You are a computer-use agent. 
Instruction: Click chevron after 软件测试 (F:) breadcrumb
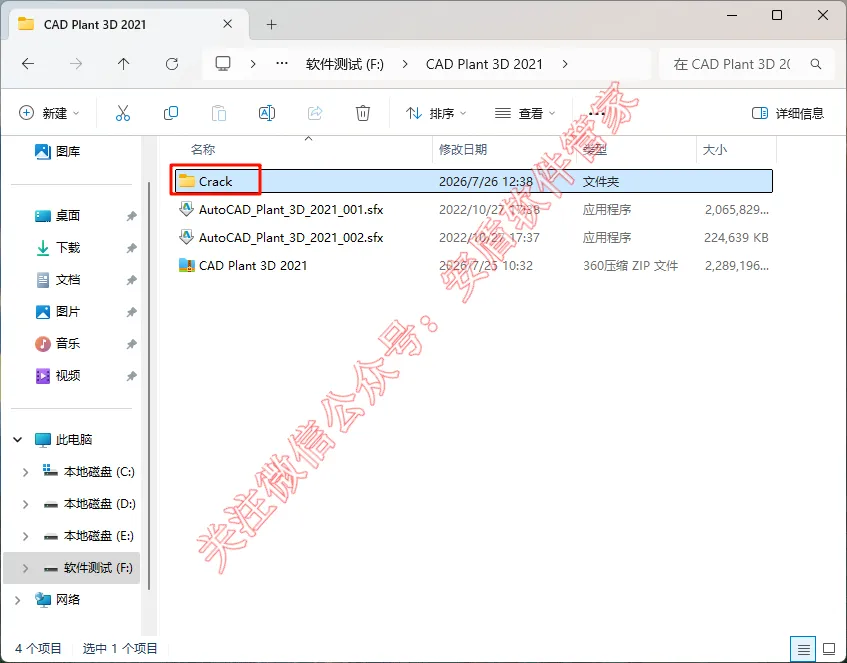pos(405,64)
